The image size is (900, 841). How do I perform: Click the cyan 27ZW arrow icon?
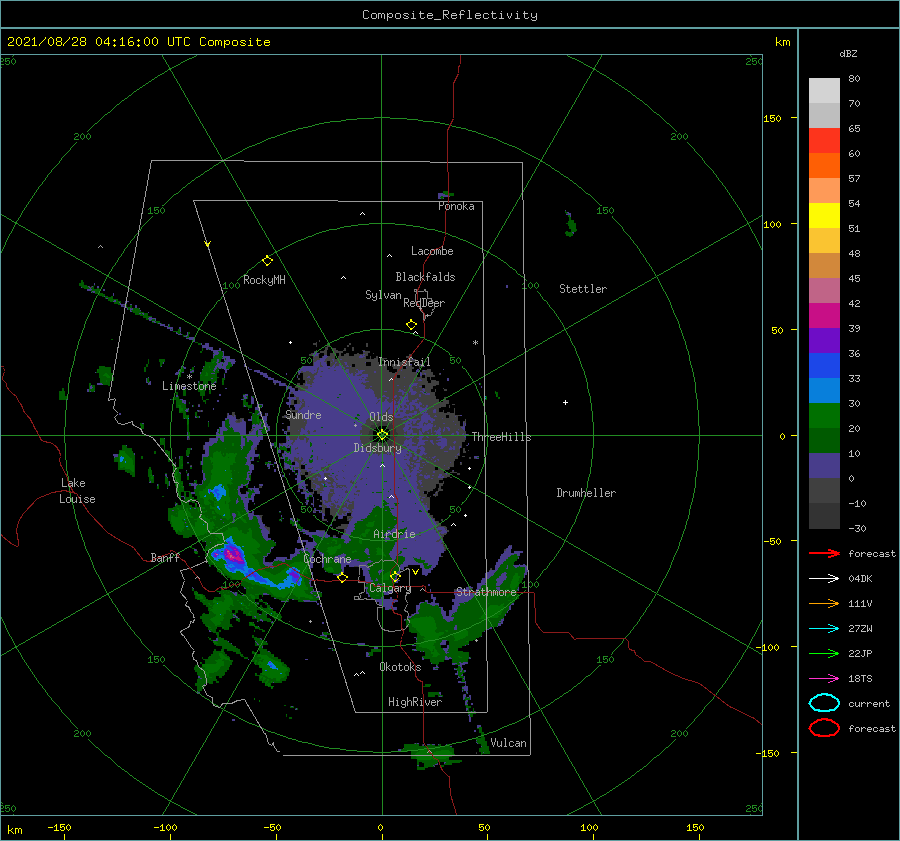pos(824,628)
